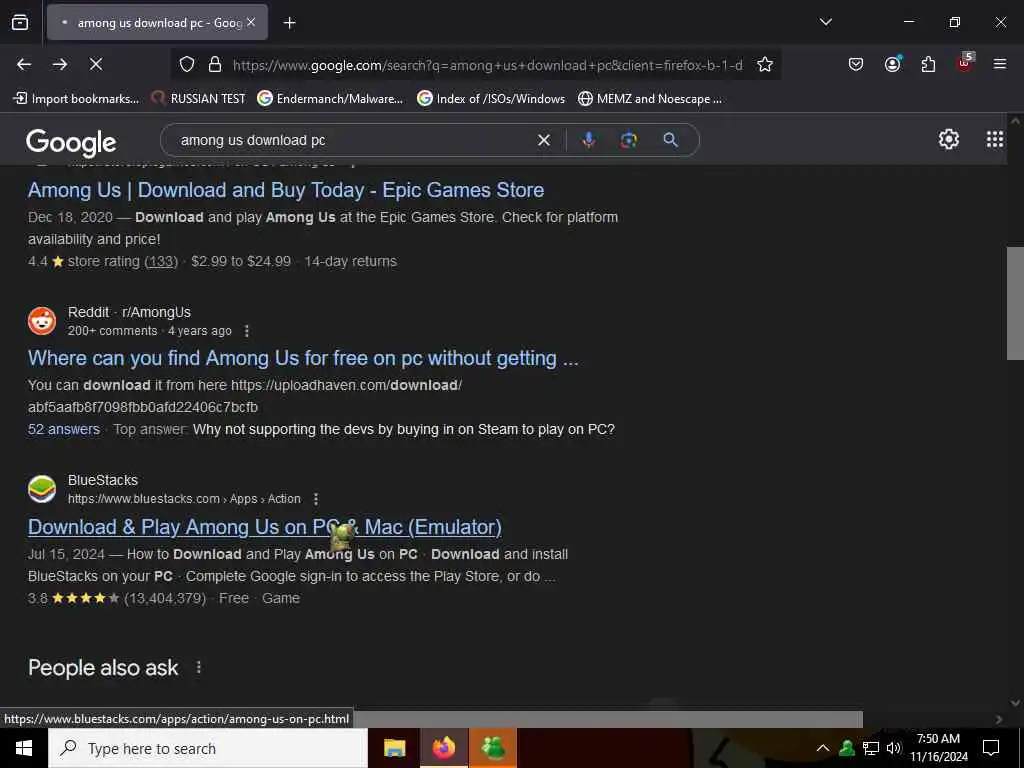Open Import bookmarks bookmark

[76, 99]
